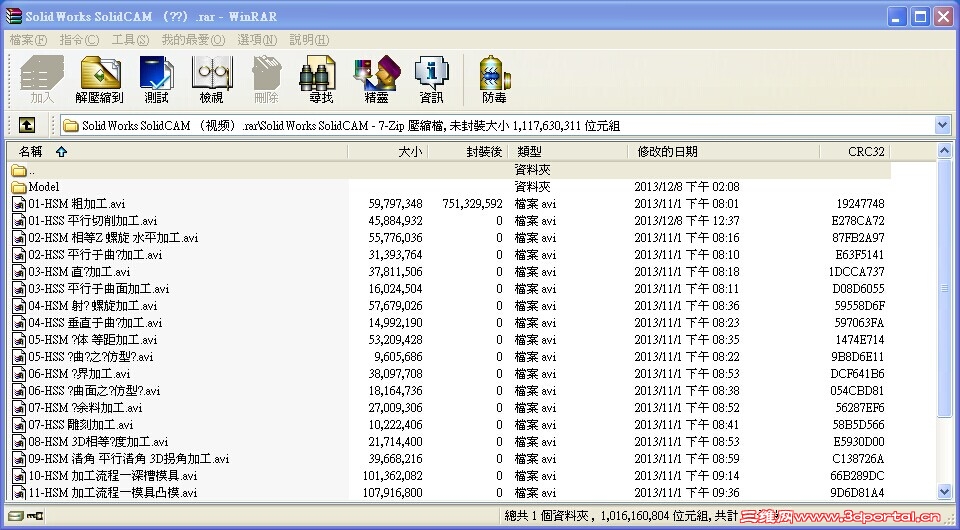The width and height of the screenshot is (960, 530).
Task: Click the key icon in status bar
Action: (36, 516)
